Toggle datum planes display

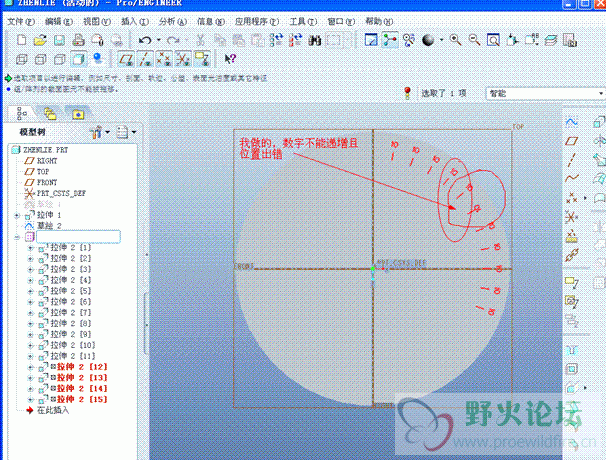[x=126, y=59]
